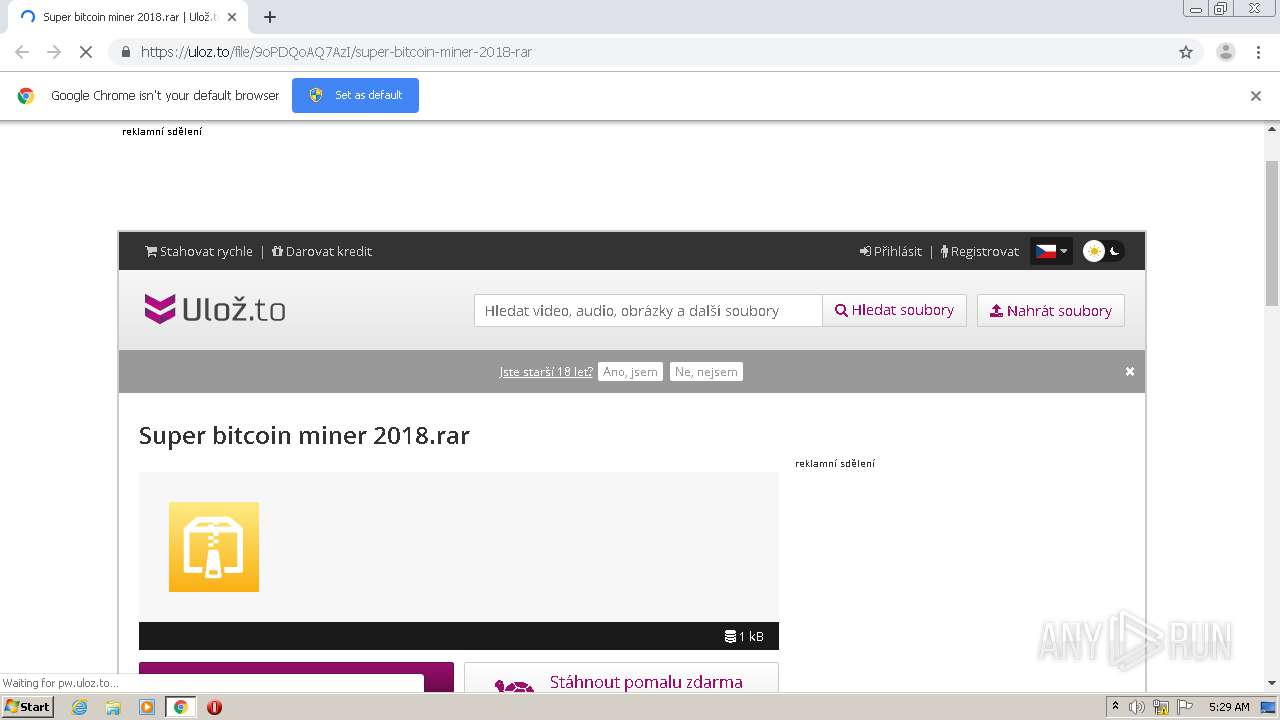Image resolution: width=1280 pixels, height=720 pixels.
Task: Click the Super bitcoin miner 2018.rar heading
Action: tap(304, 436)
